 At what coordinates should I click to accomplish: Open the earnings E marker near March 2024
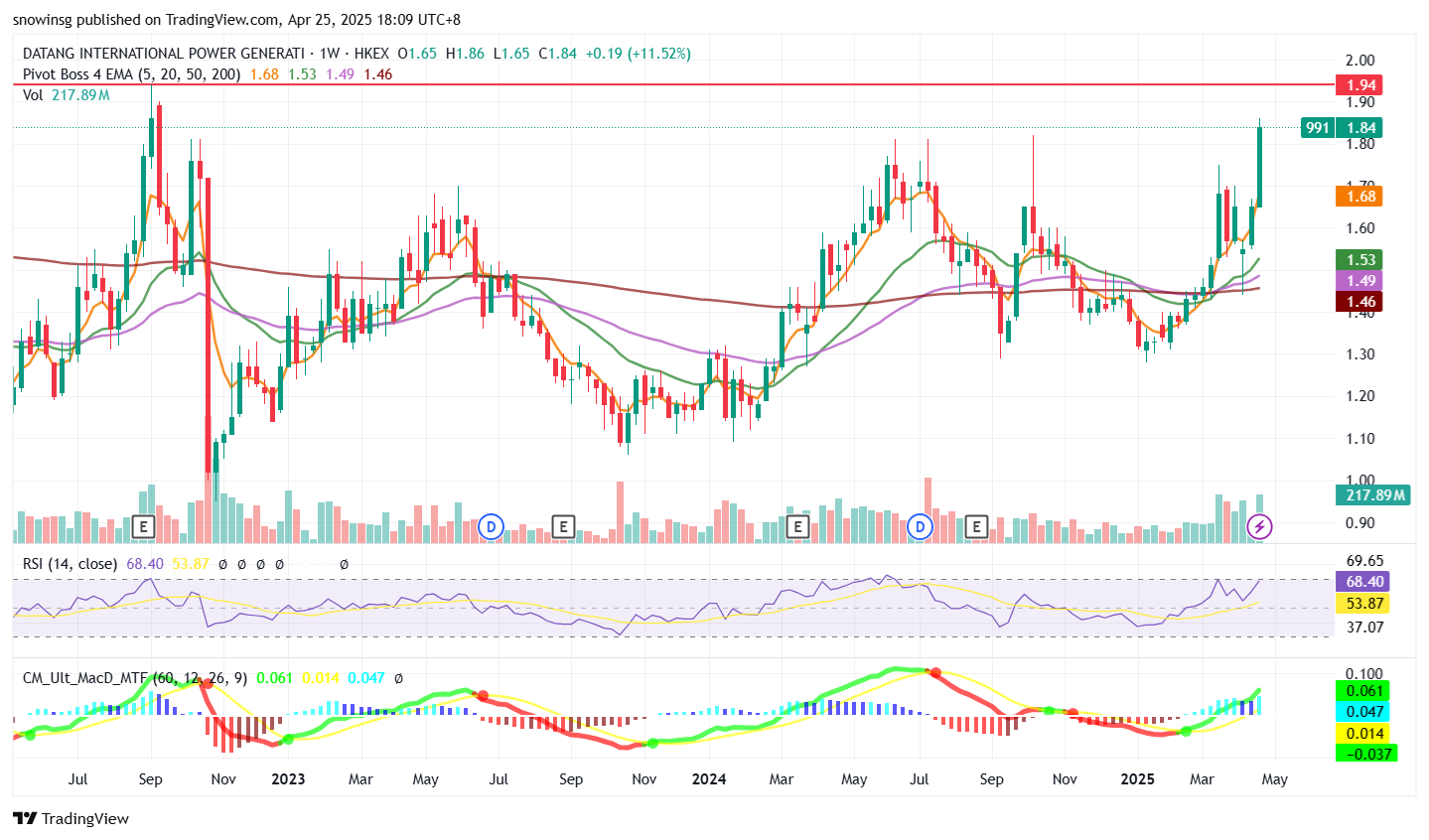(x=796, y=526)
